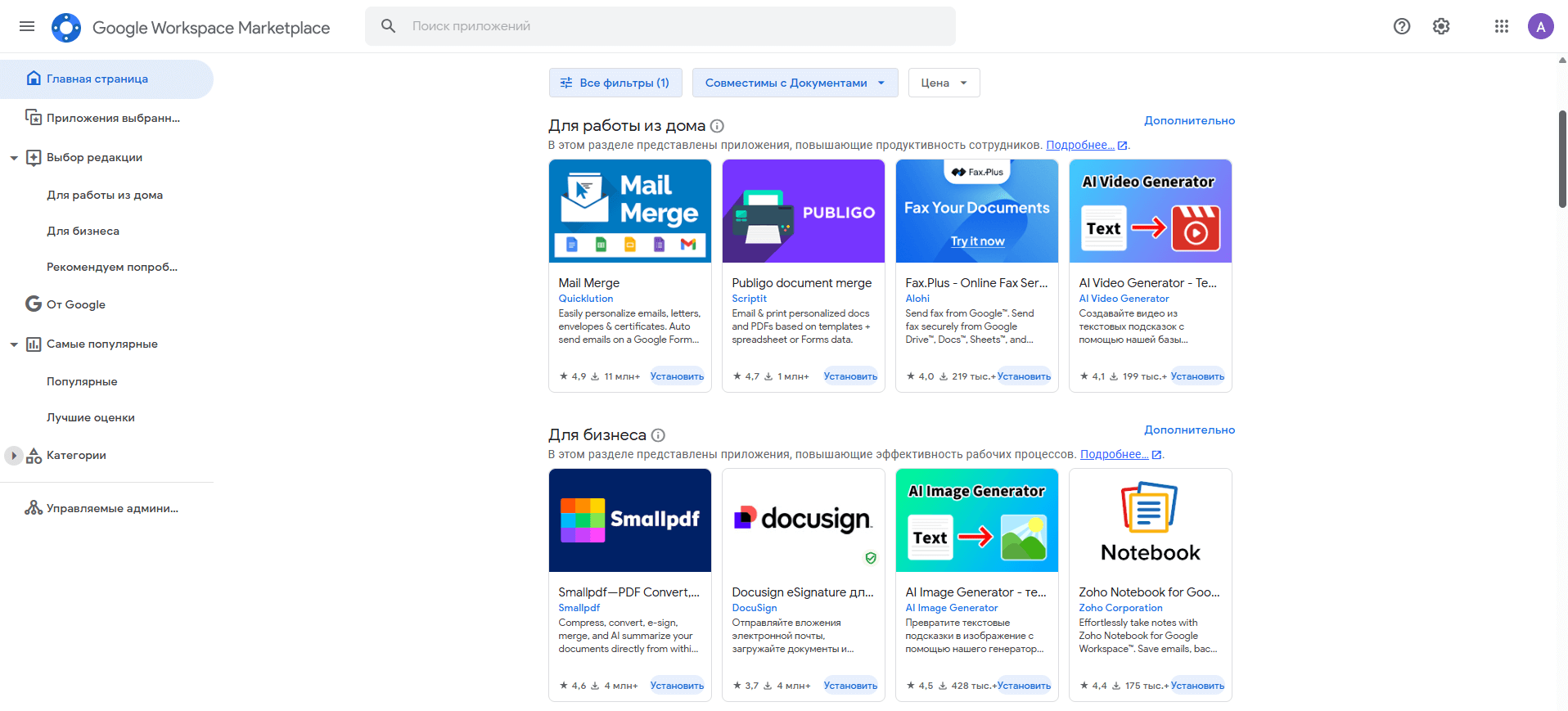The image size is (1568, 711).
Task: Click the verified shield badge on Docusign card
Action: pos(871,558)
